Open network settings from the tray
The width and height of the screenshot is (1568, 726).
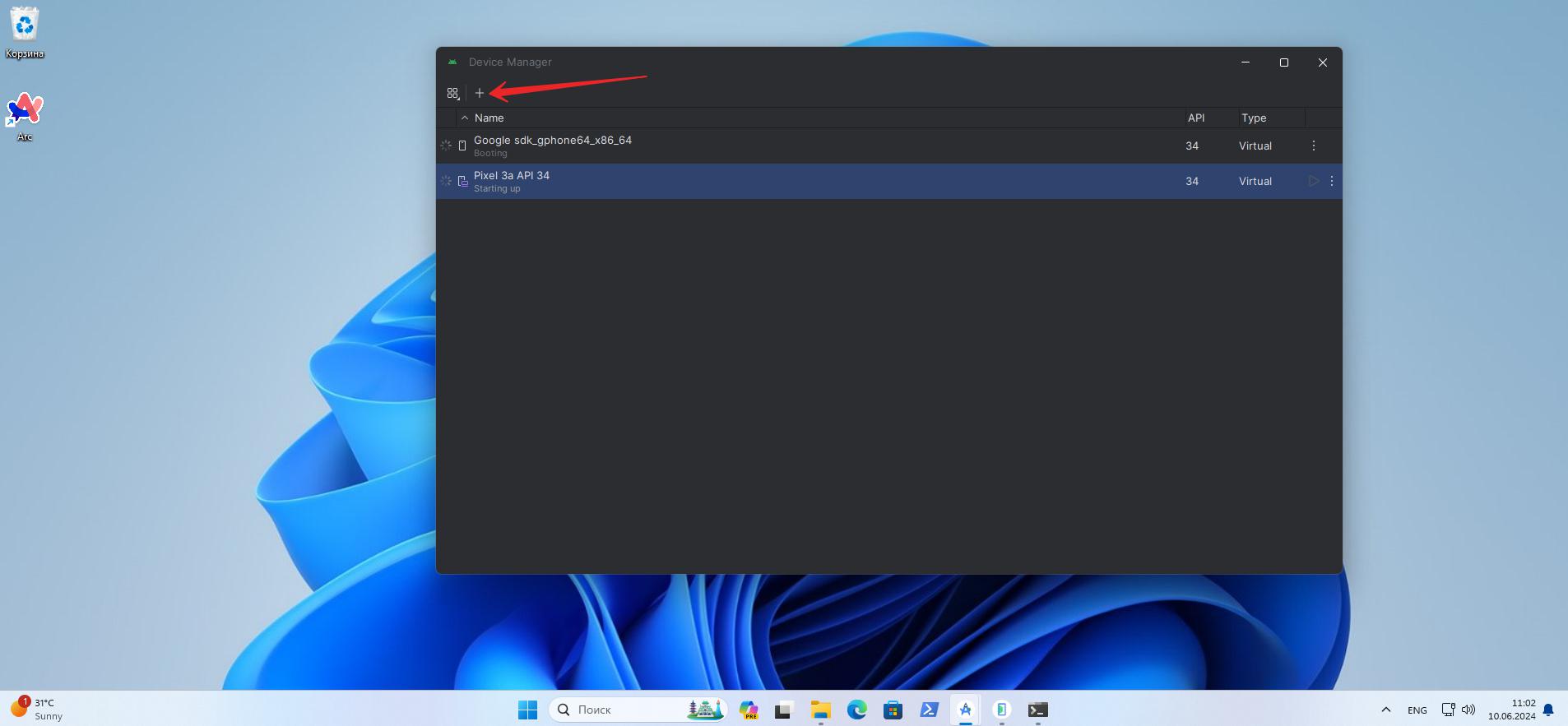(x=1449, y=710)
